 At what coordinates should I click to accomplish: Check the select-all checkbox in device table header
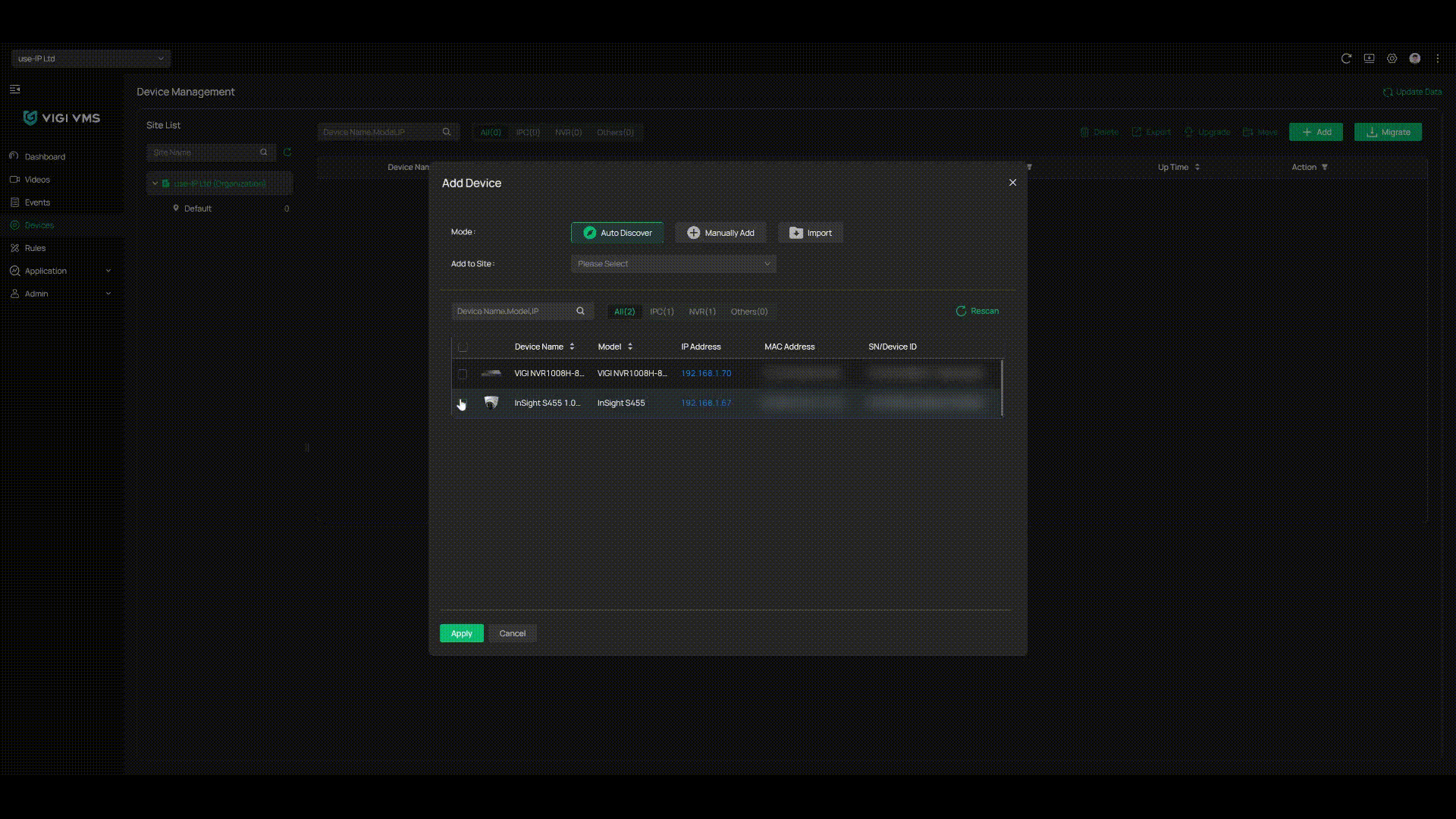(463, 347)
